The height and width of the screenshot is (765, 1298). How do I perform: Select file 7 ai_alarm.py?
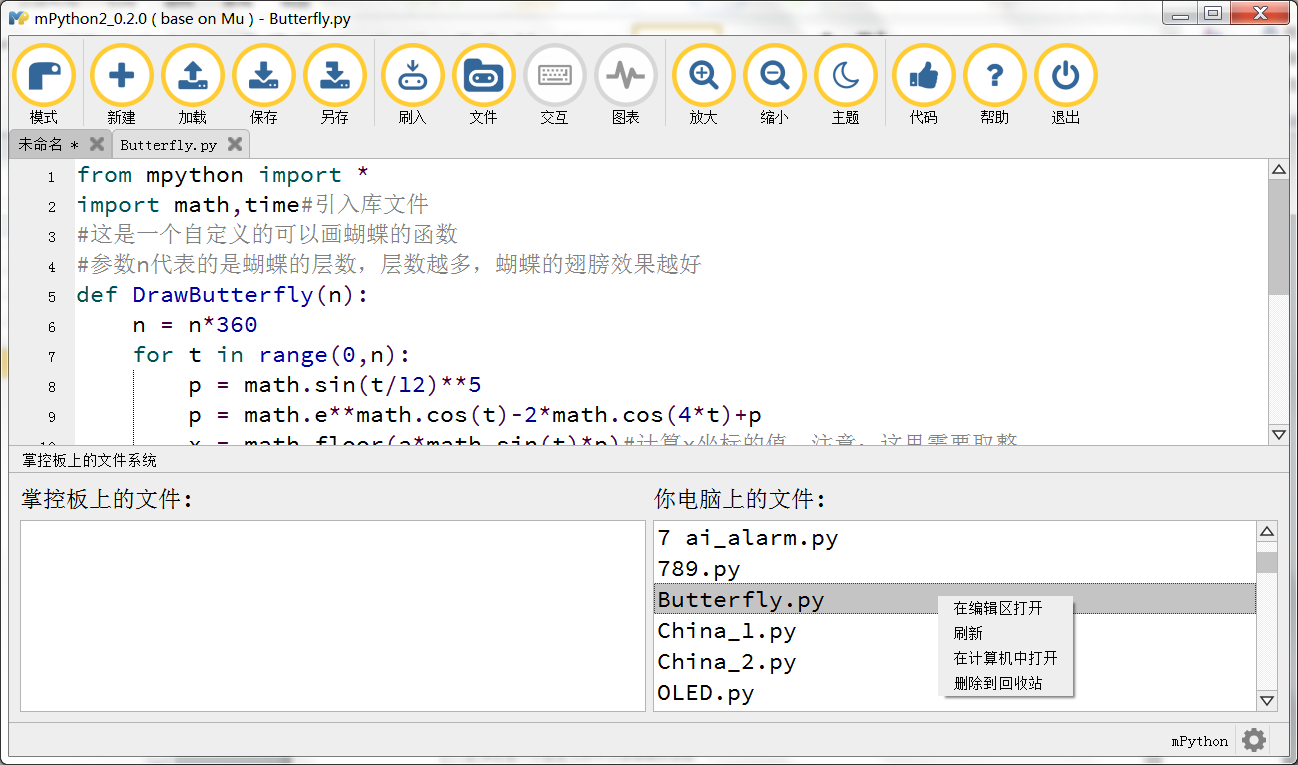click(955, 538)
